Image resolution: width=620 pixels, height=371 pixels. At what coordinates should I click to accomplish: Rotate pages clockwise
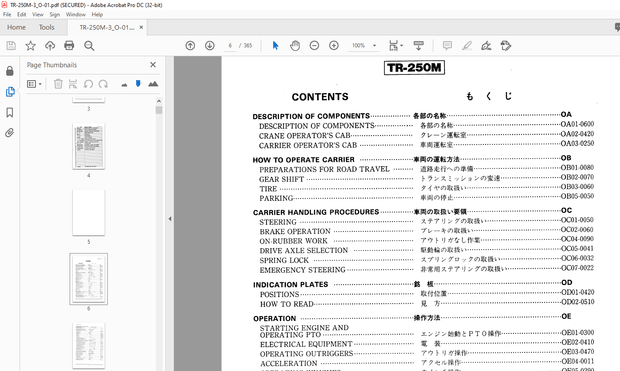coord(103,84)
